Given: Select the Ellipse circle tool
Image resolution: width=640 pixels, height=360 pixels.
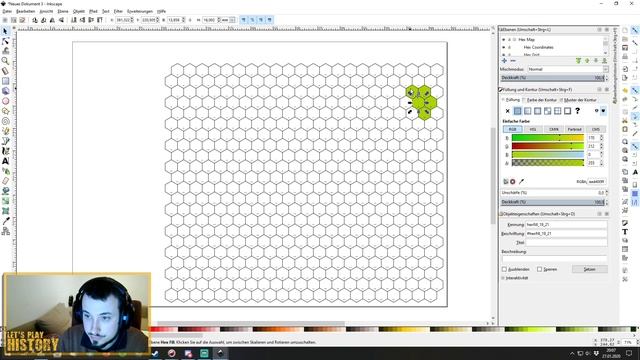Looking at the screenshot, I should (5, 101).
